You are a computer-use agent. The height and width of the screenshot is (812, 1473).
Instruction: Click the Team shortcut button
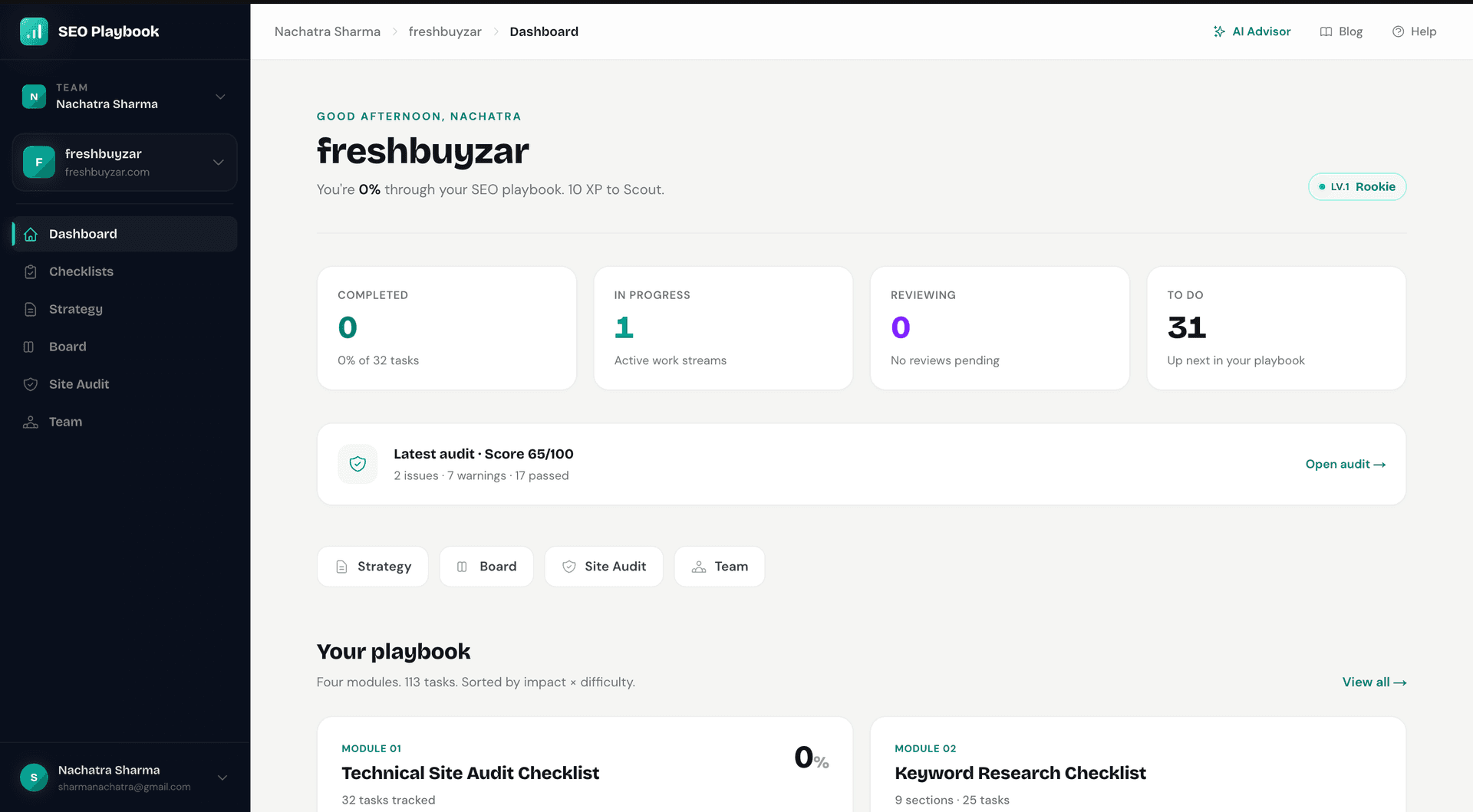coord(720,567)
